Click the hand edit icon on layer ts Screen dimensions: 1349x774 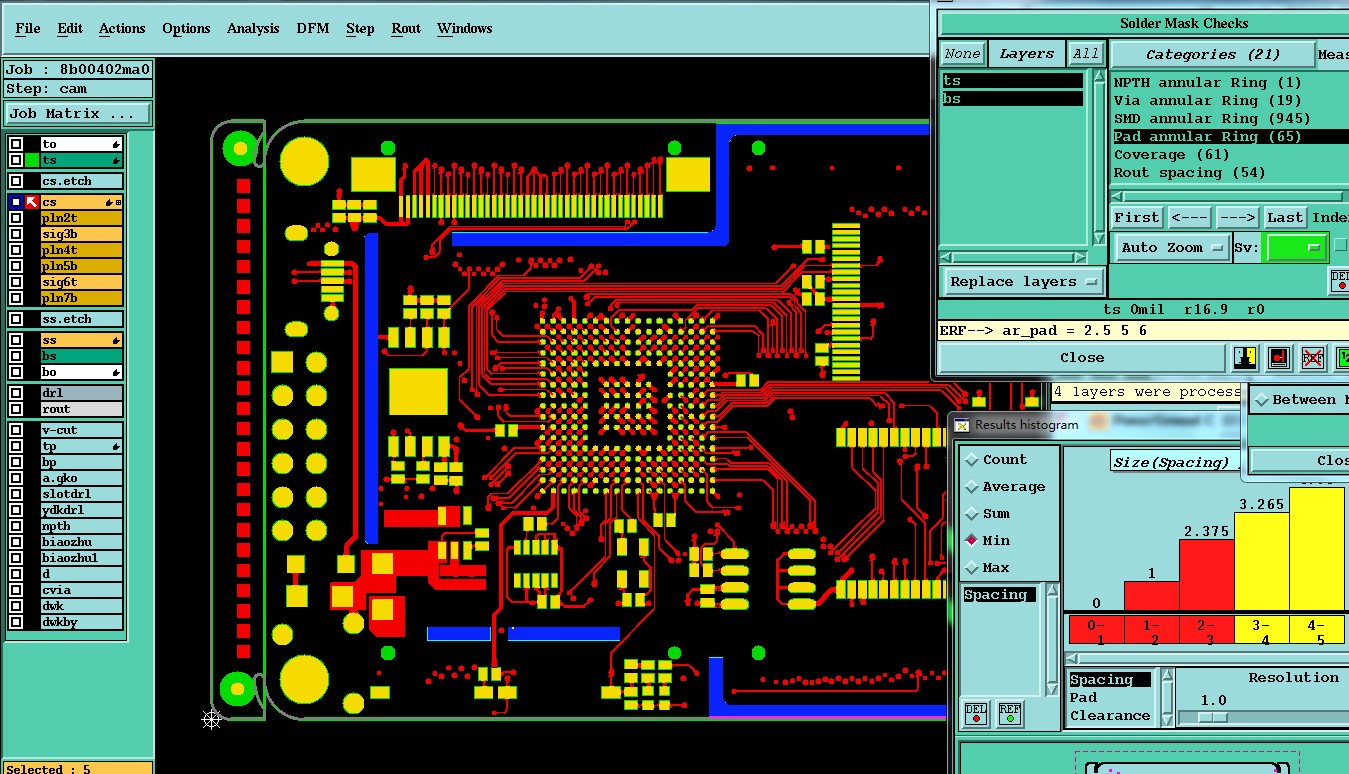point(116,160)
